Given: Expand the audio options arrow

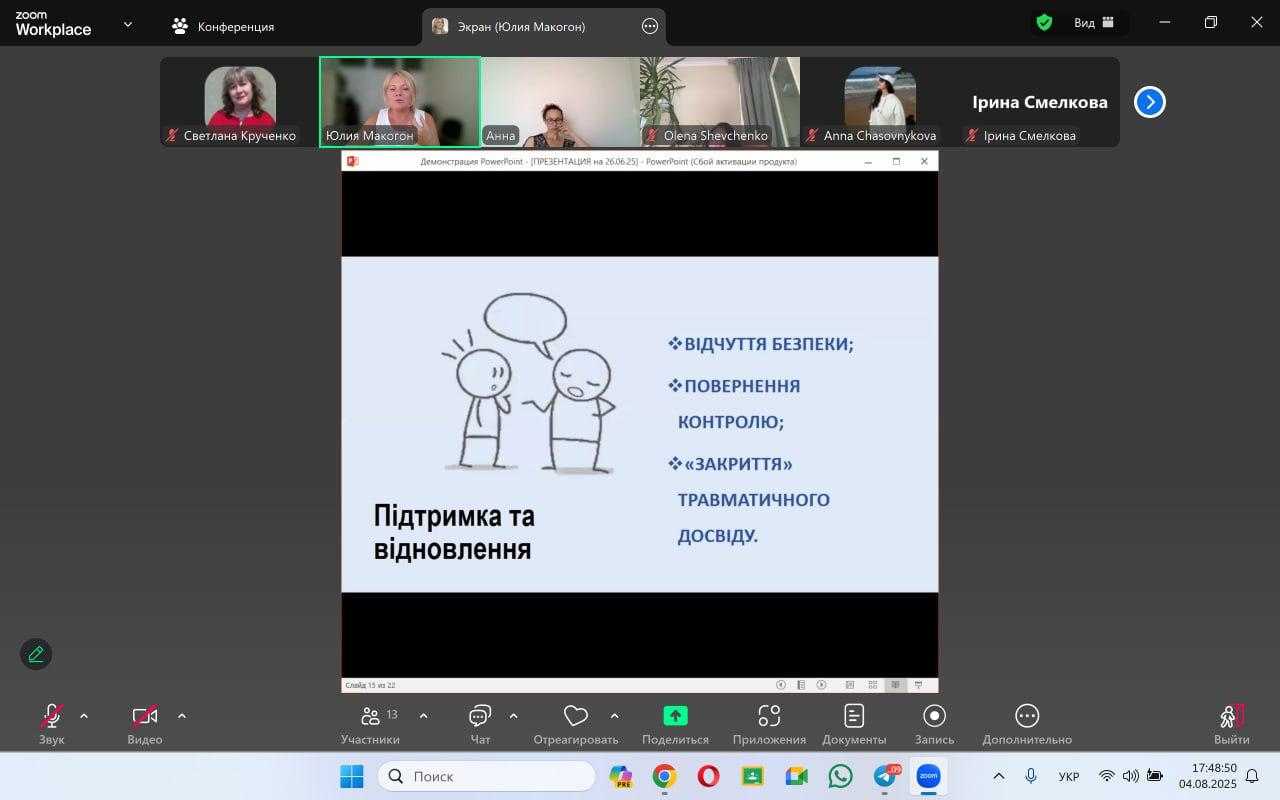Looking at the screenshot, I should tap(84, 716).
